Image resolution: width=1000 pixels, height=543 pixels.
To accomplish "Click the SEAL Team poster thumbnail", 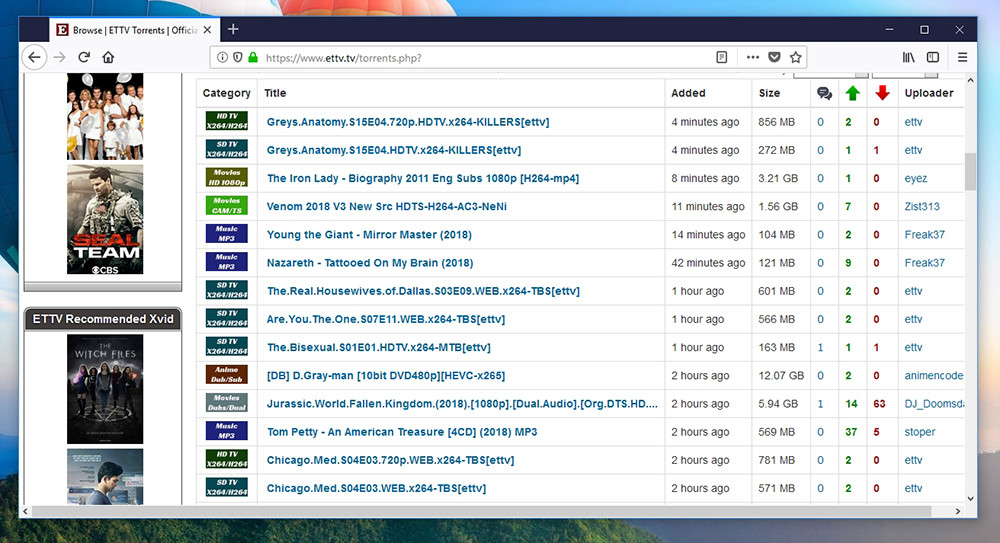I will click(x=105, y=219).
